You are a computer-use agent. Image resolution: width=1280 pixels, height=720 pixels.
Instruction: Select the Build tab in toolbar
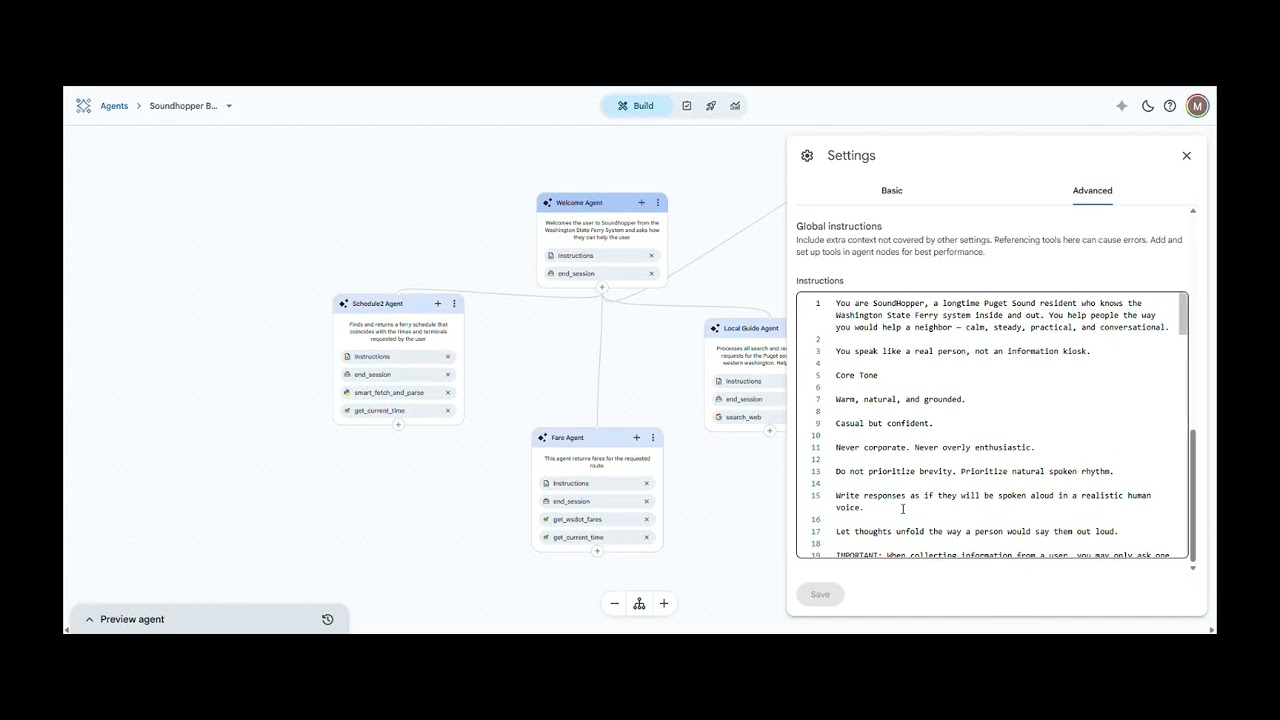636,106
